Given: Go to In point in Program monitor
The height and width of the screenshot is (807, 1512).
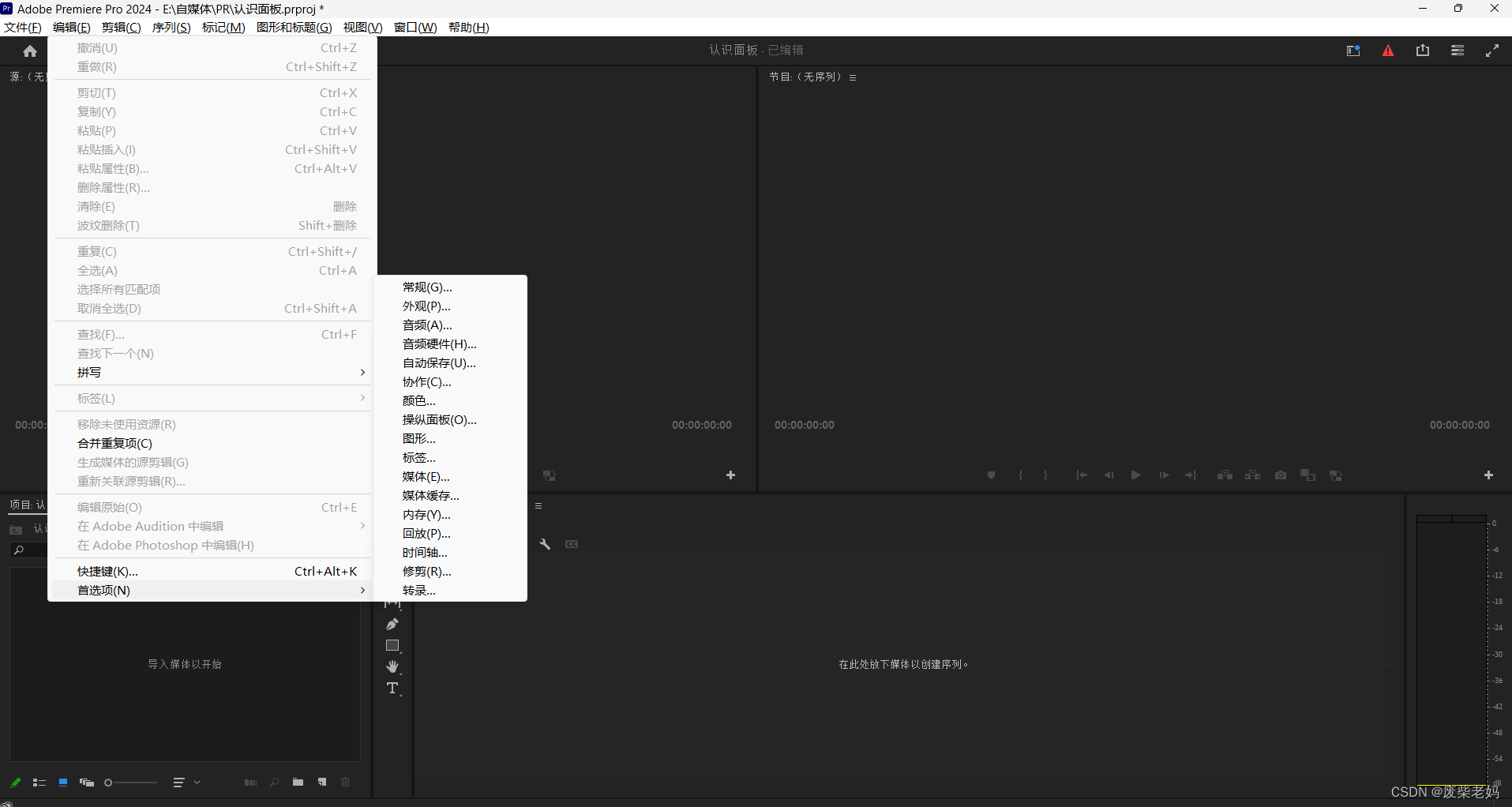Looking at the screenshot, I should (1082, 475).
